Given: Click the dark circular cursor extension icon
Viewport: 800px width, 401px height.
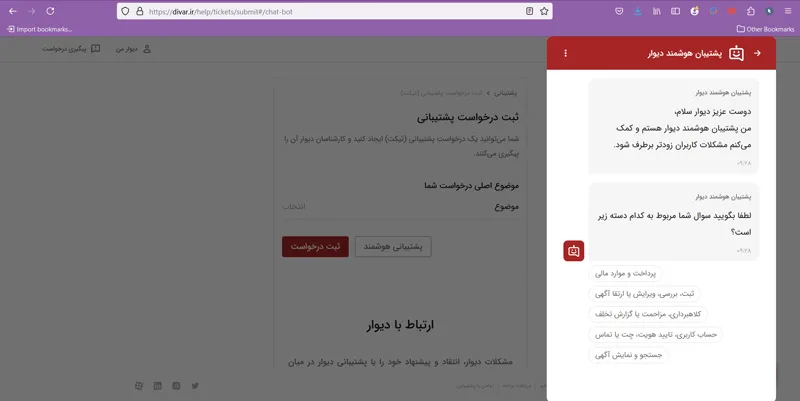Looking at the screenshot, I should (769, 11).
